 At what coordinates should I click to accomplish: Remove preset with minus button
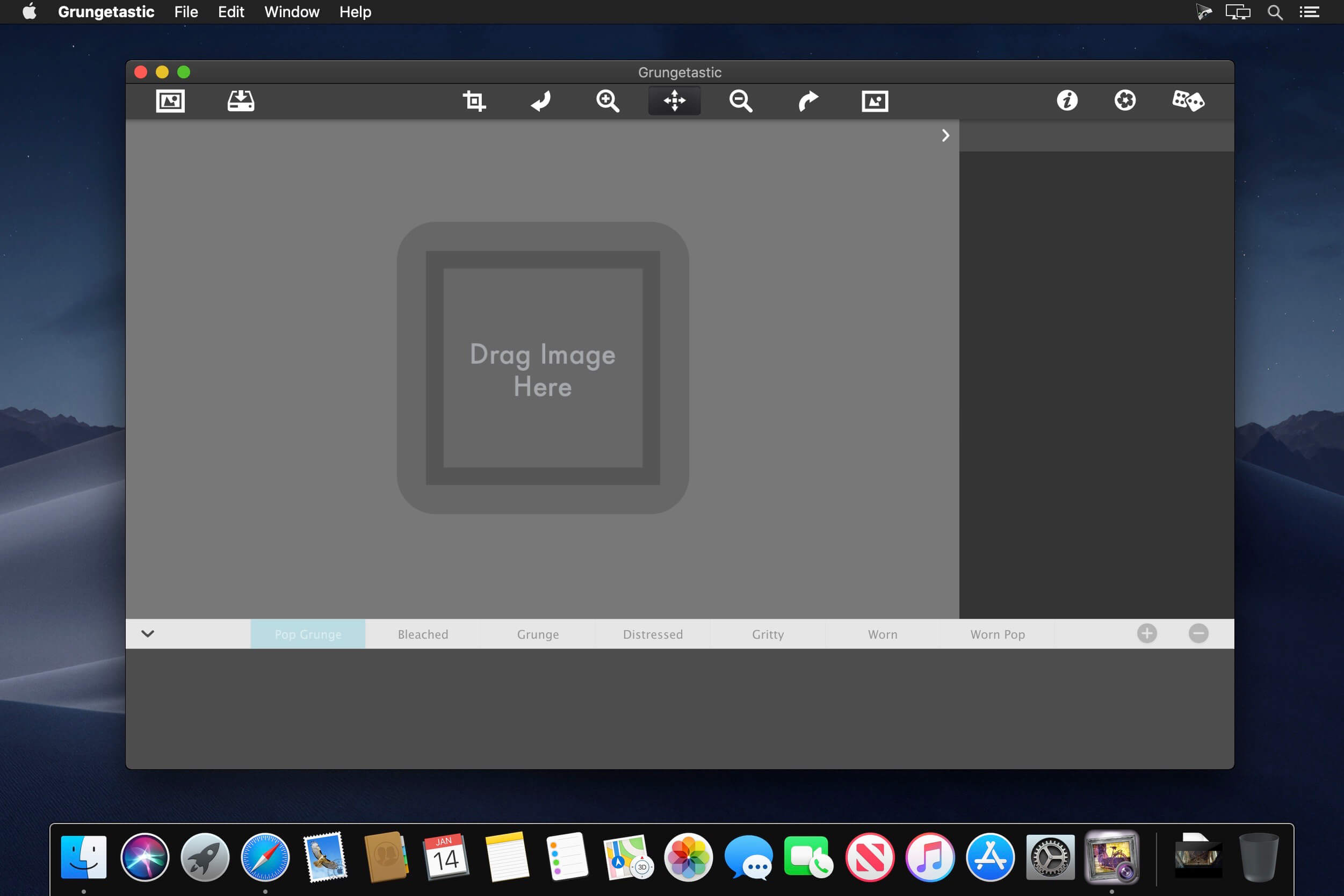pyautogui.click(x=1198, y=633)
